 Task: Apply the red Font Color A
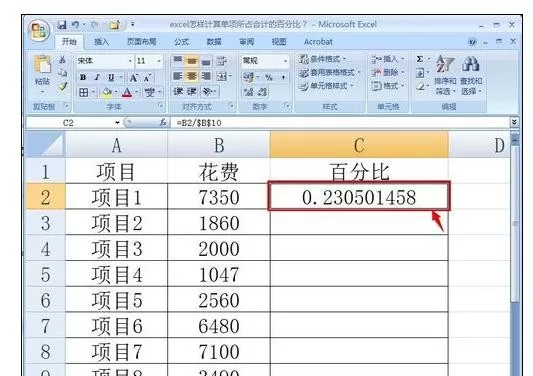(x=127, y=92)
